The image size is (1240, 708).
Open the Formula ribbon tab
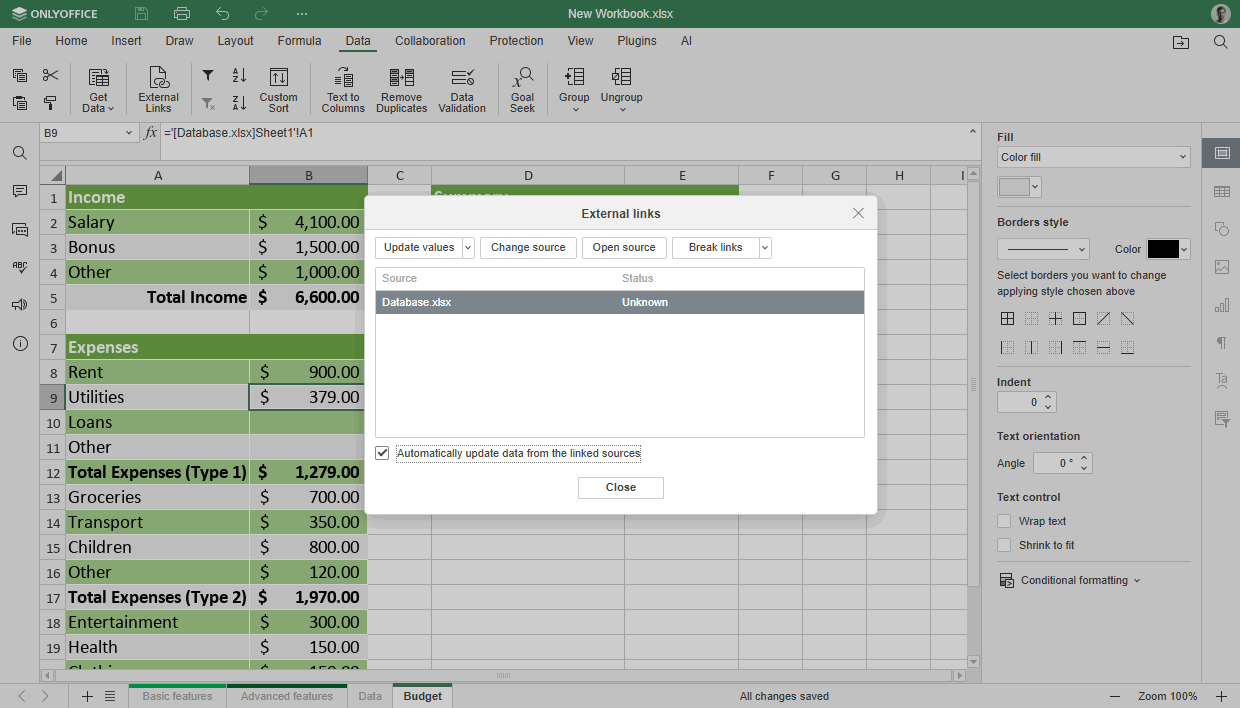tap(299, 41)
